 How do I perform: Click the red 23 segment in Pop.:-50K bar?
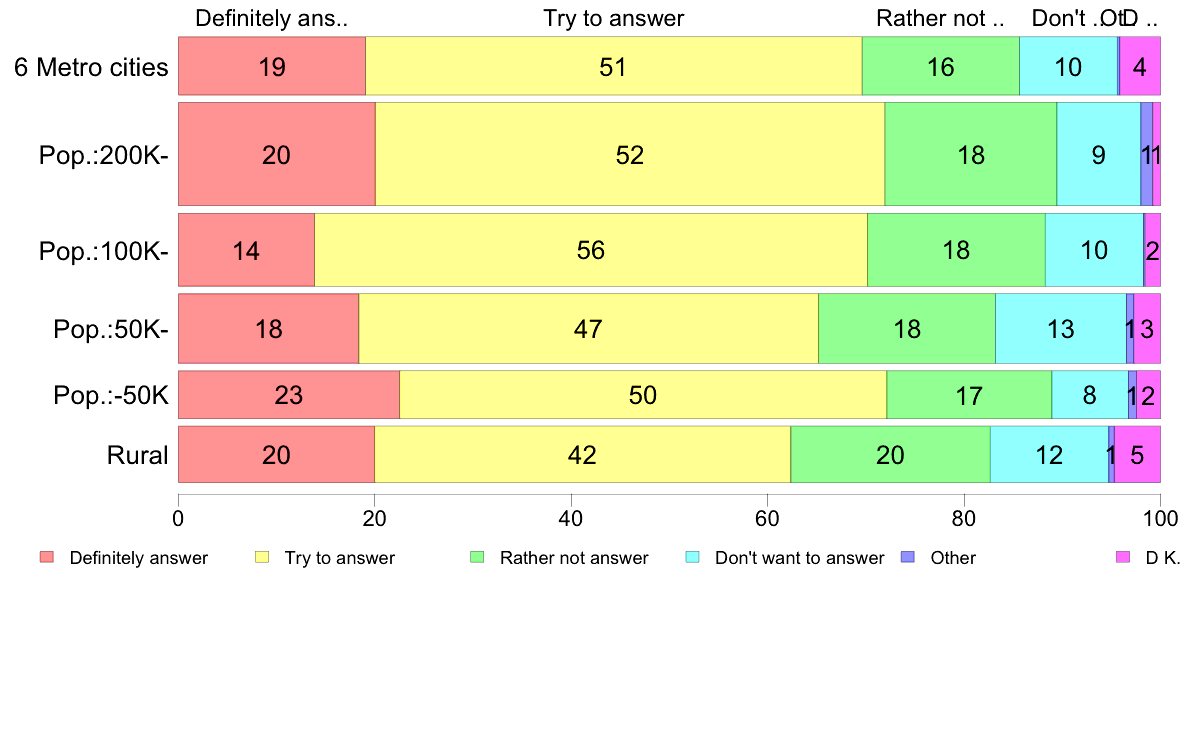tap(289, 395)
